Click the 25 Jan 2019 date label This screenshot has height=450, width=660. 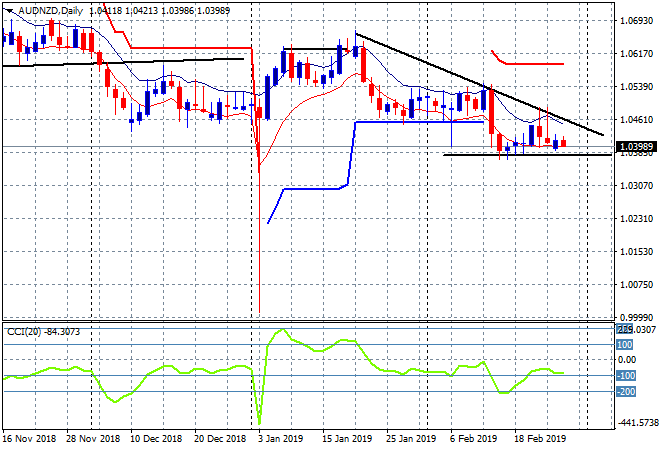pos(411,438)
